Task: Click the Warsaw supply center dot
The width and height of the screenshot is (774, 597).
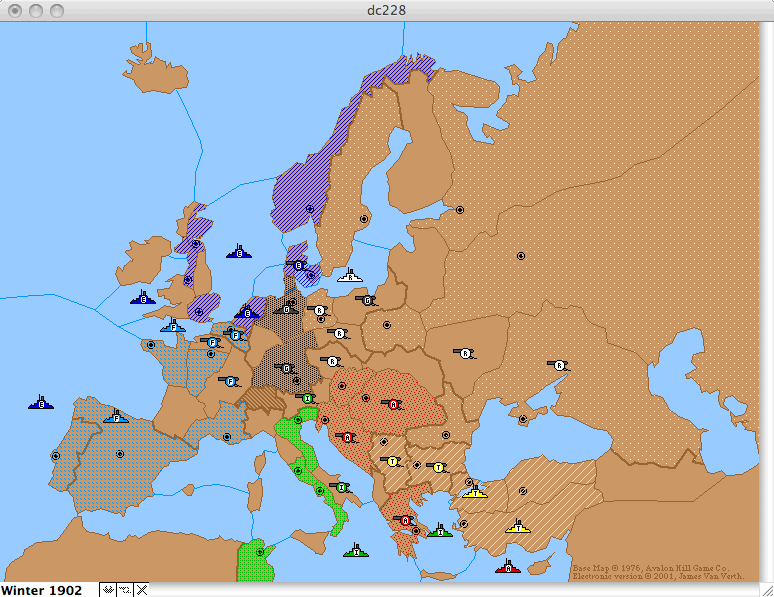Action: click(x=387, y=325)
